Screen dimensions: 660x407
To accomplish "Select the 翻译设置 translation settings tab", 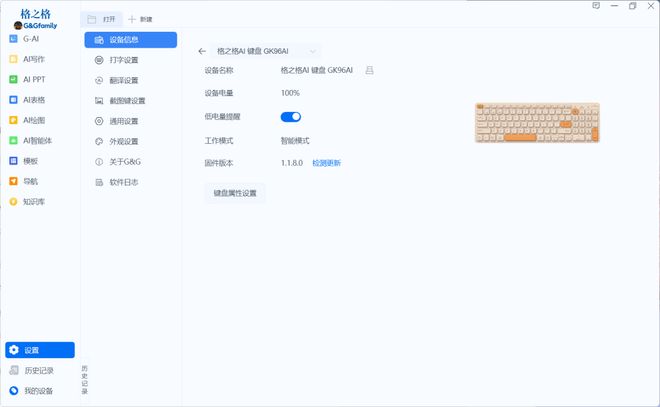I will (123, 80).
